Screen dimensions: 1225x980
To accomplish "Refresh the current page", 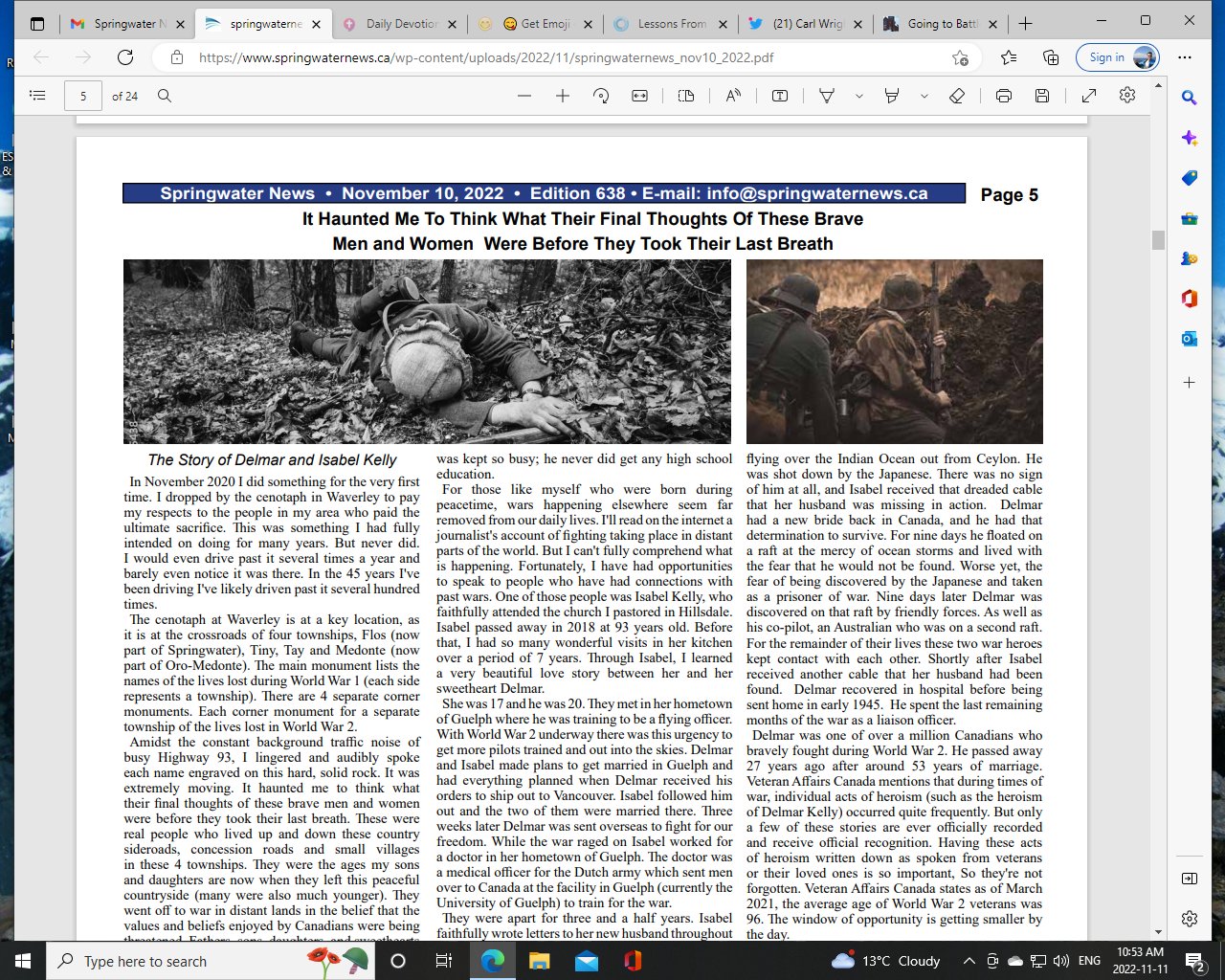I will [125, 57].
